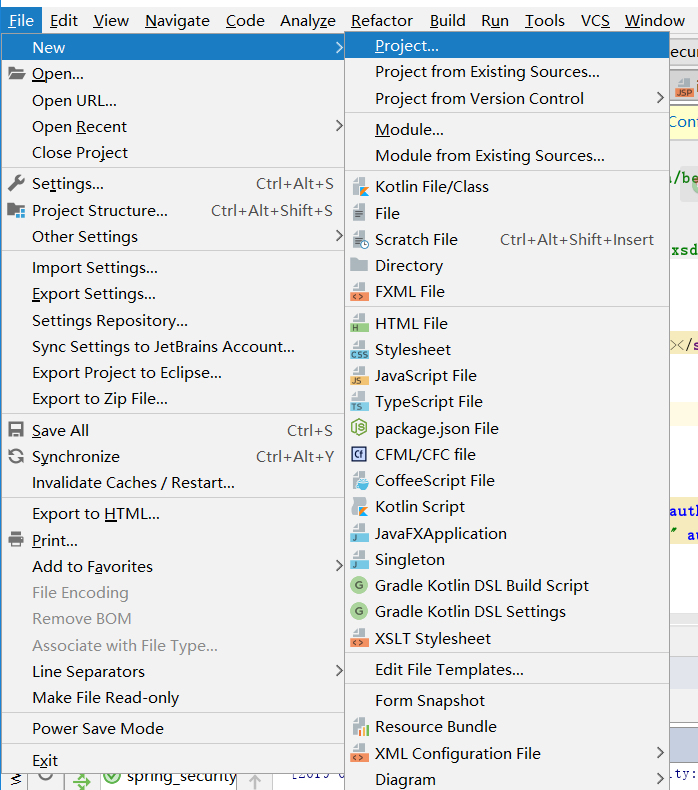This screenshot has width=698, height=790.
Task: Click the HTML File icon
Action: point(359,323)
